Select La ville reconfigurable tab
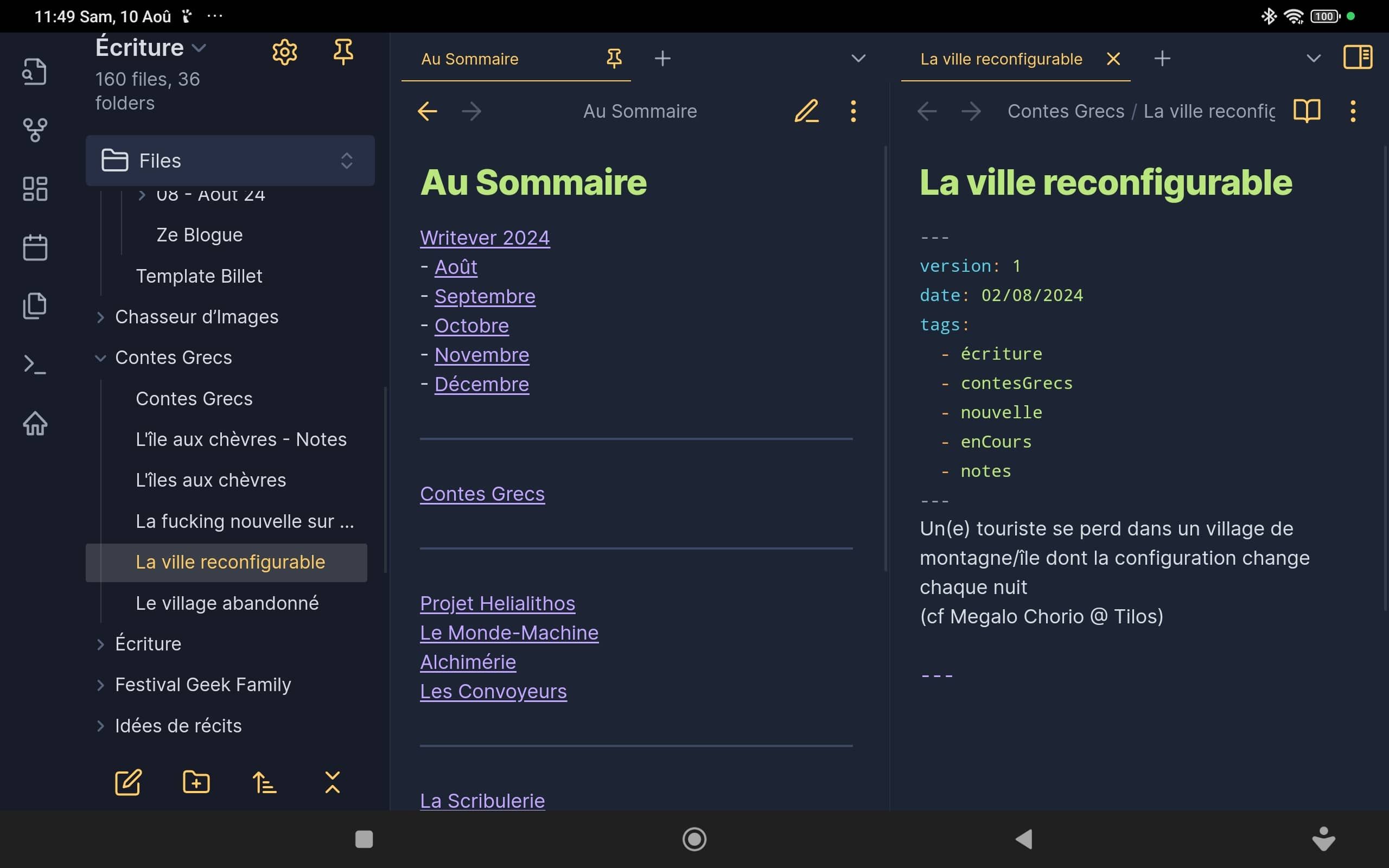 (x=1001, y=59)
